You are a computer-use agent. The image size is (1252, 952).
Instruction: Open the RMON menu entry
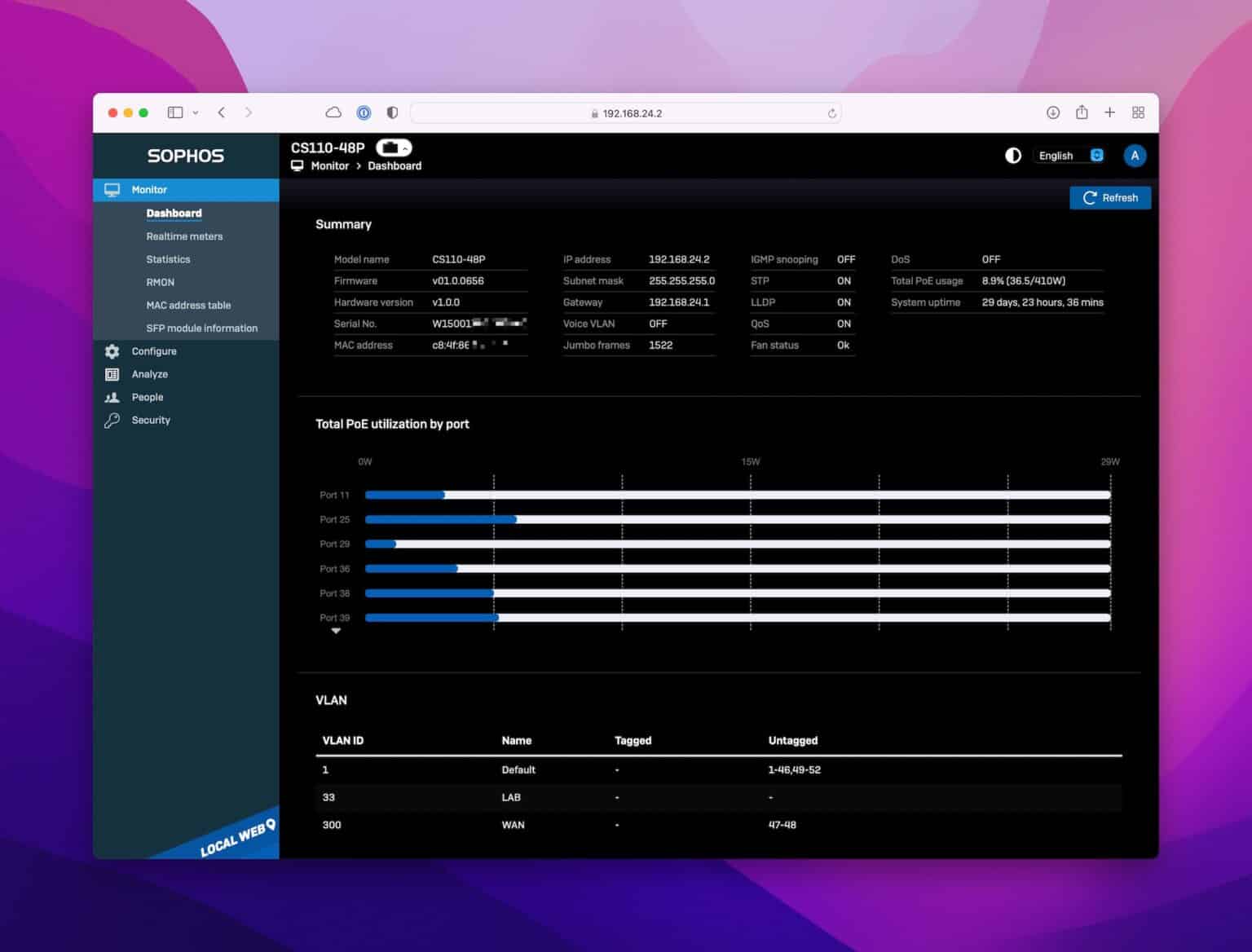160,282
